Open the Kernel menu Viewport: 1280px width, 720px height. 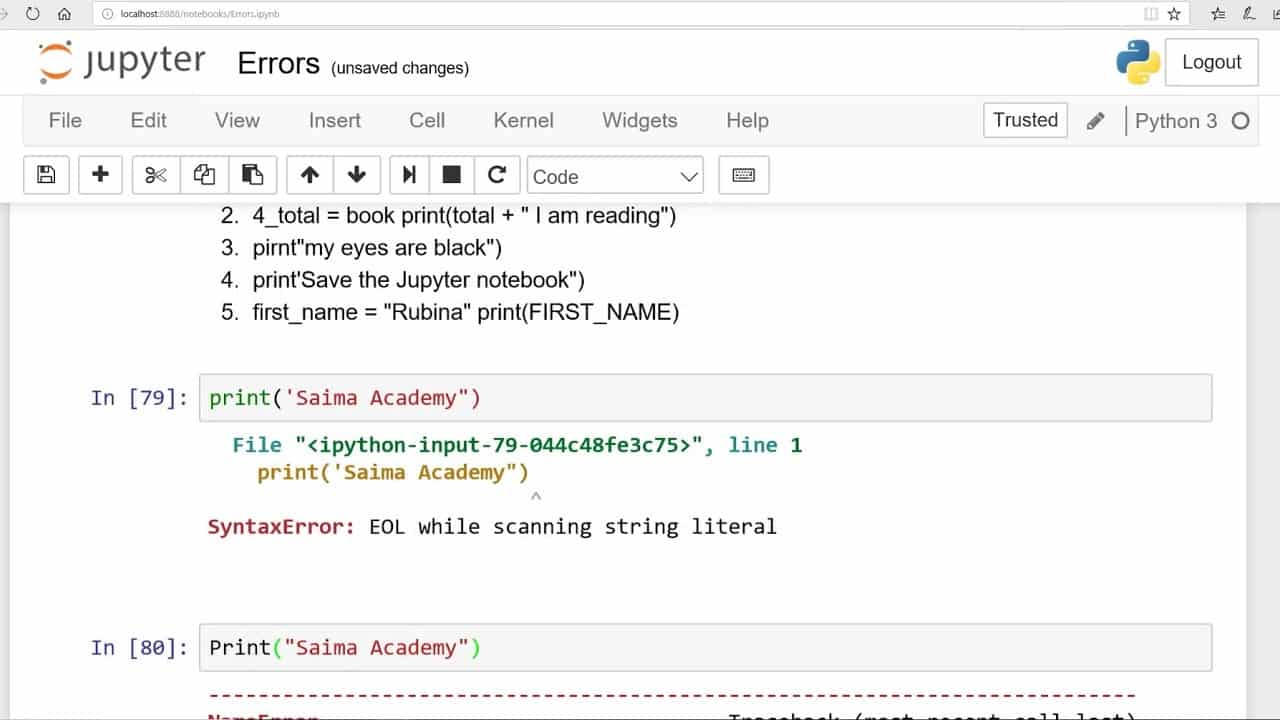tap(523, 120)
